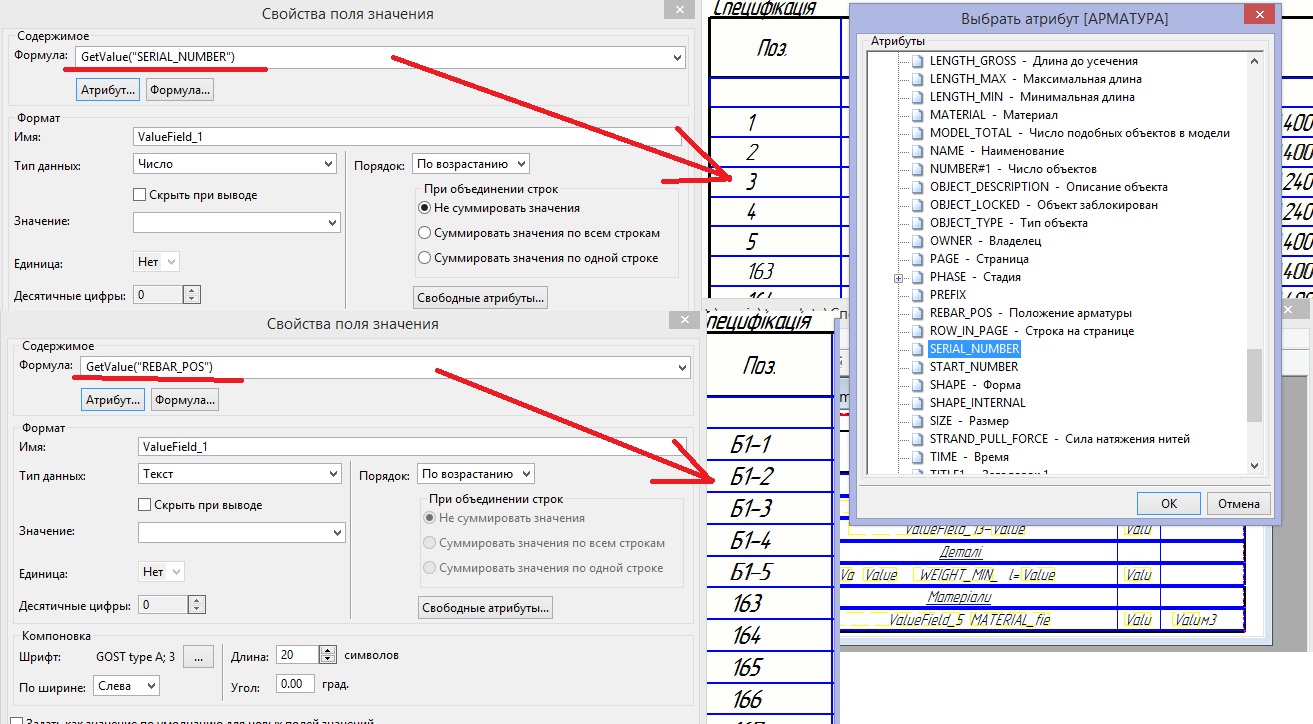The width and height of the screenshot is (1313, 724).
Task: Toggle 'Скрыть при выводе' in the Число dialog
Action: pos(141,195)
